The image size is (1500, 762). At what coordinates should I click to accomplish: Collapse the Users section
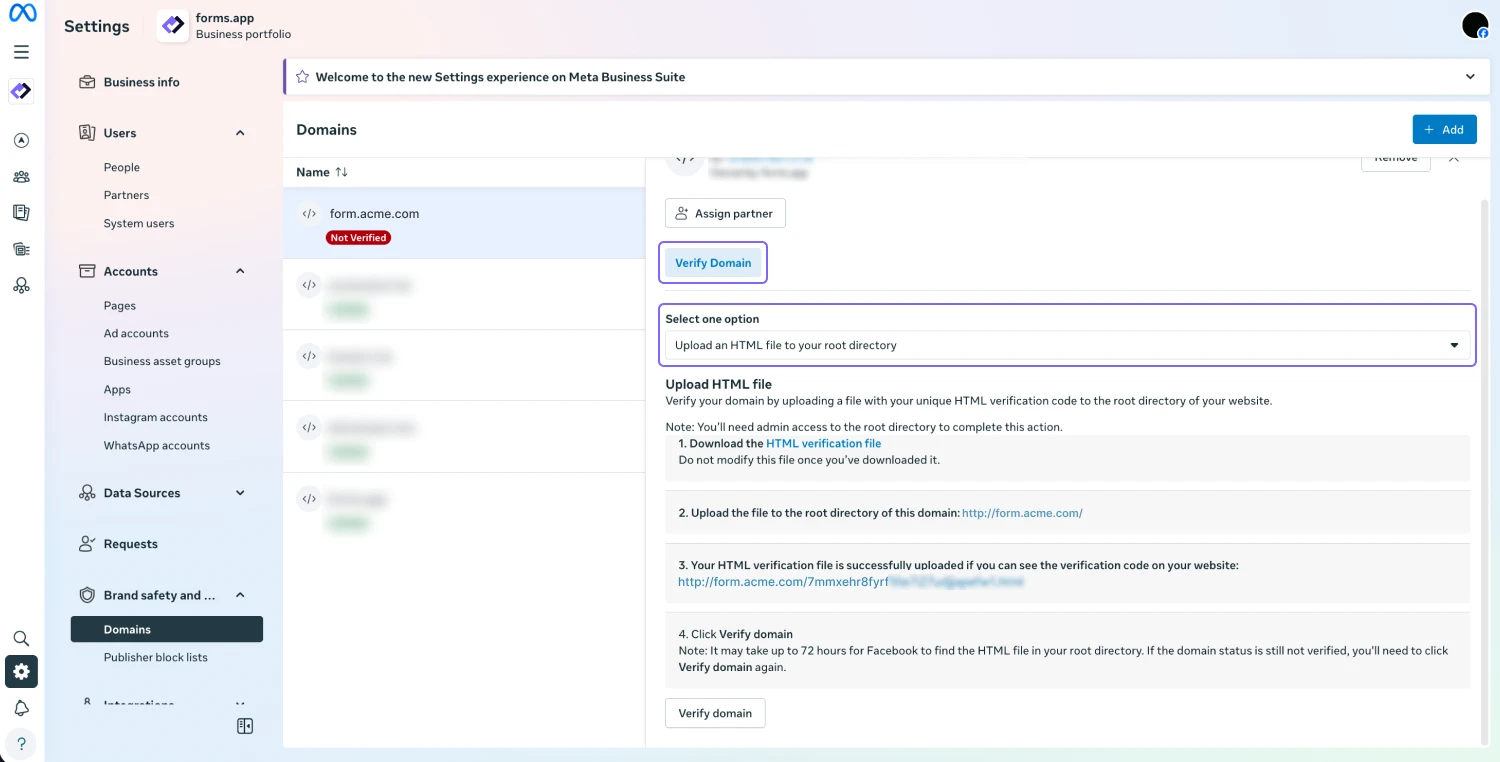(240, 132)
